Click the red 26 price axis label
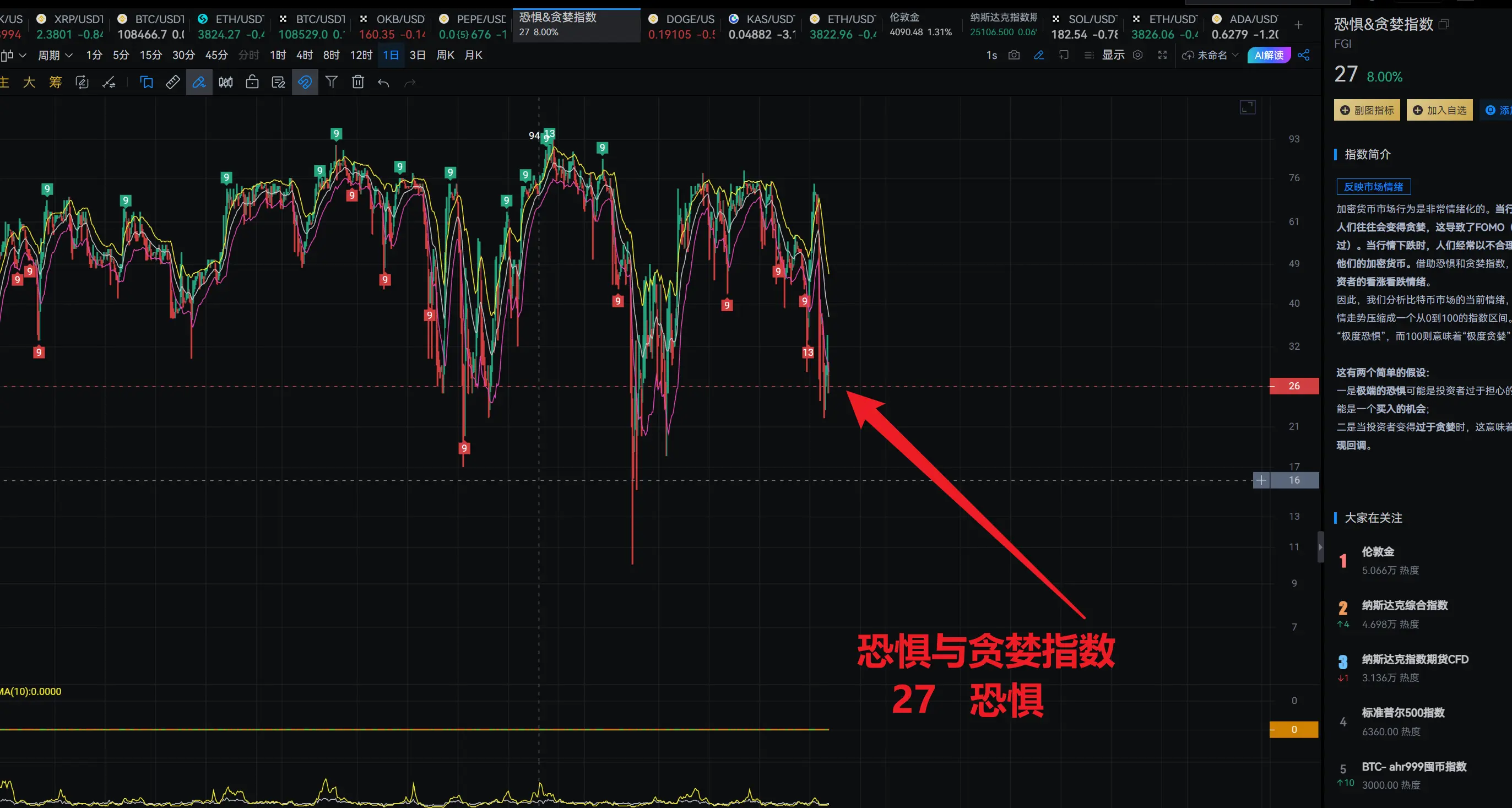This screenshot has width=1512, height=808. click(1294, 386)
